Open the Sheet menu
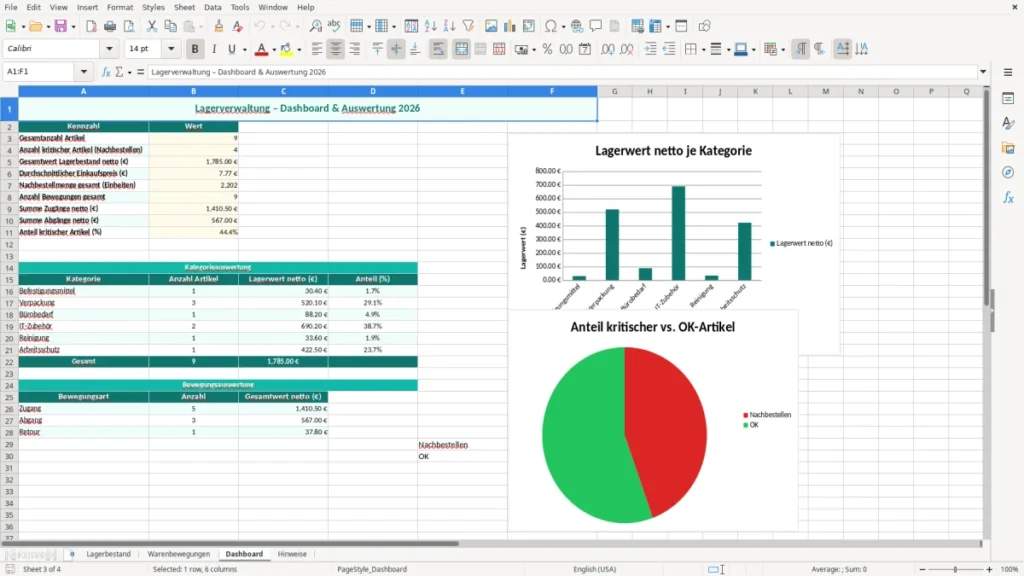The width and height of the screenshot is (1024, 576). (184, 7)
